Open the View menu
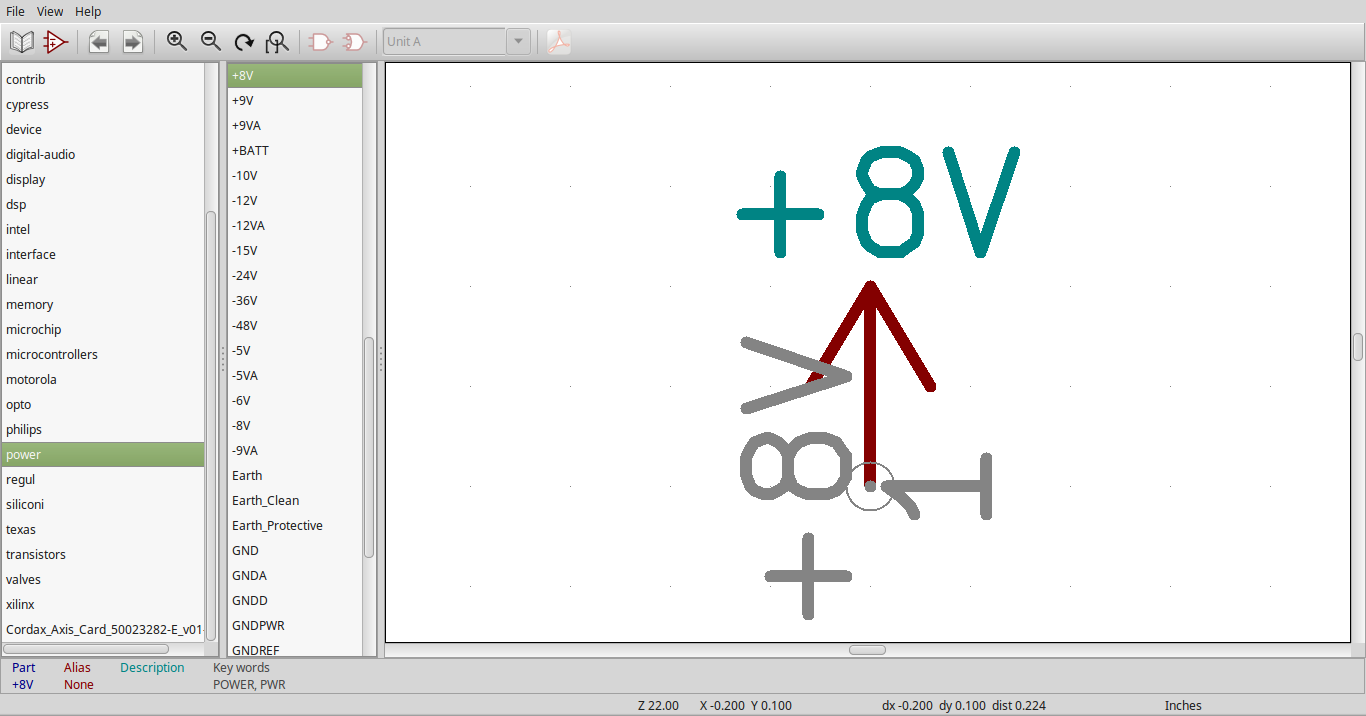 click(50, 11)
